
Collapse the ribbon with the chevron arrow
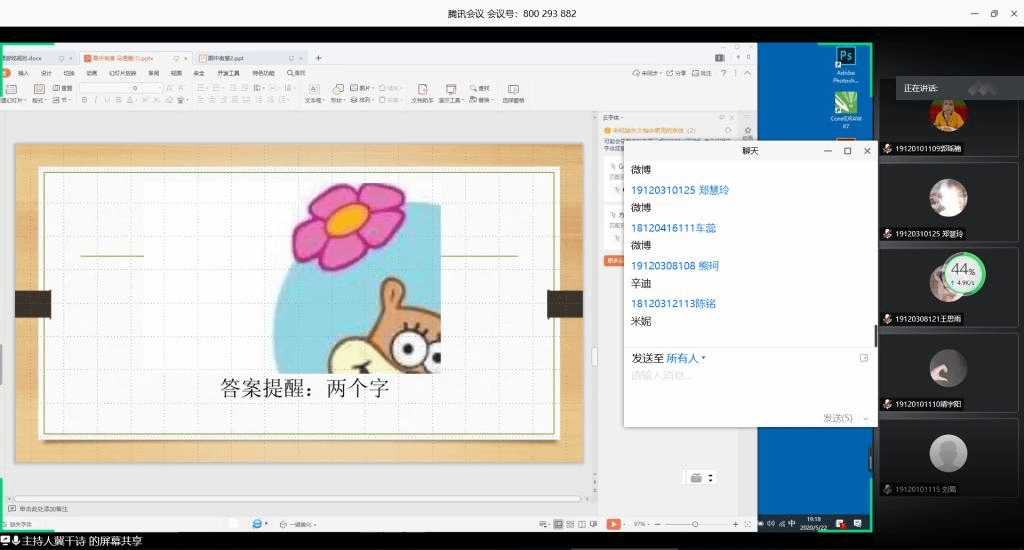(x=749, y=73)
